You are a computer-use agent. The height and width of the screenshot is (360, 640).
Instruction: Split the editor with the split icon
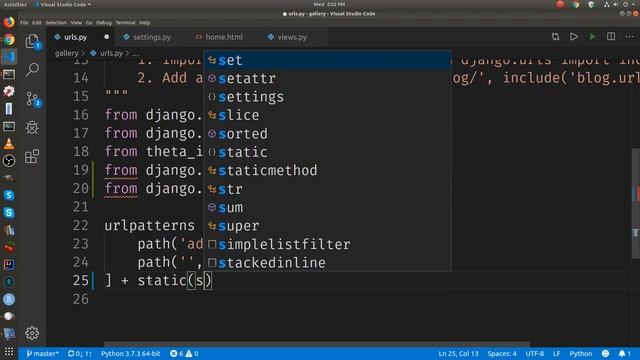click(x=611, y=37)
